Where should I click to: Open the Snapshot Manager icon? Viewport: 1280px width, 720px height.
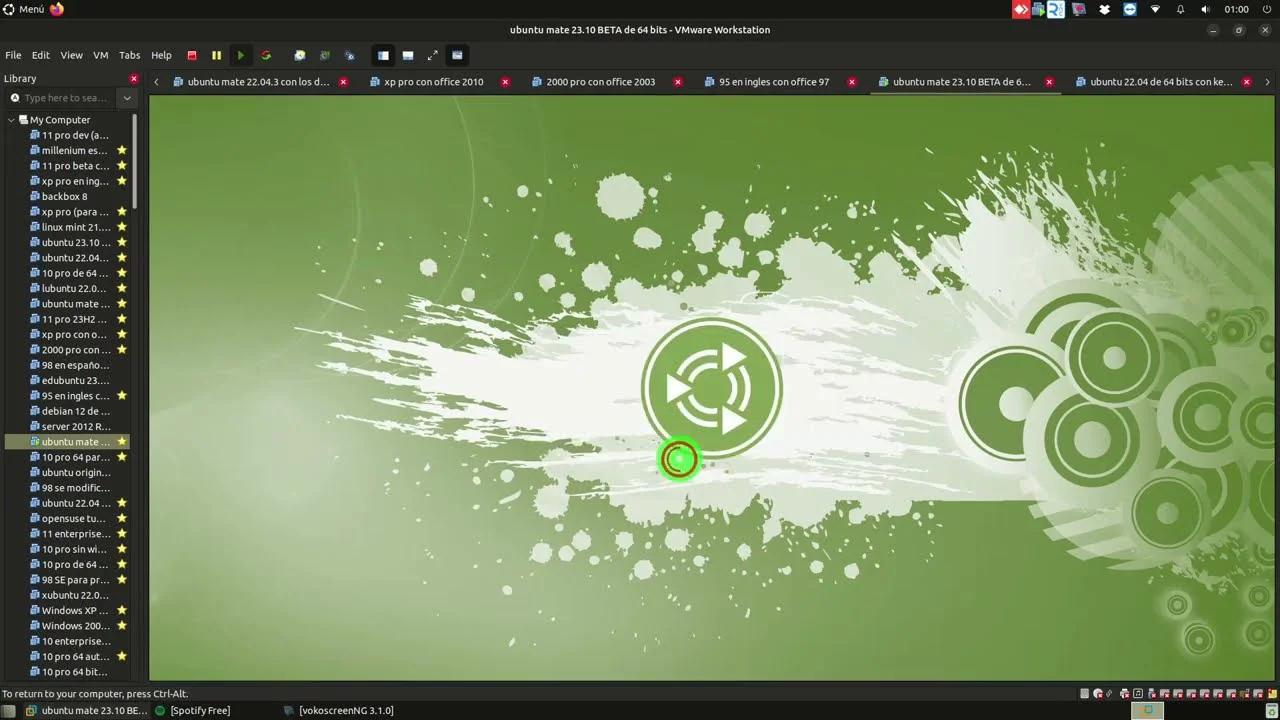point(351,56)
